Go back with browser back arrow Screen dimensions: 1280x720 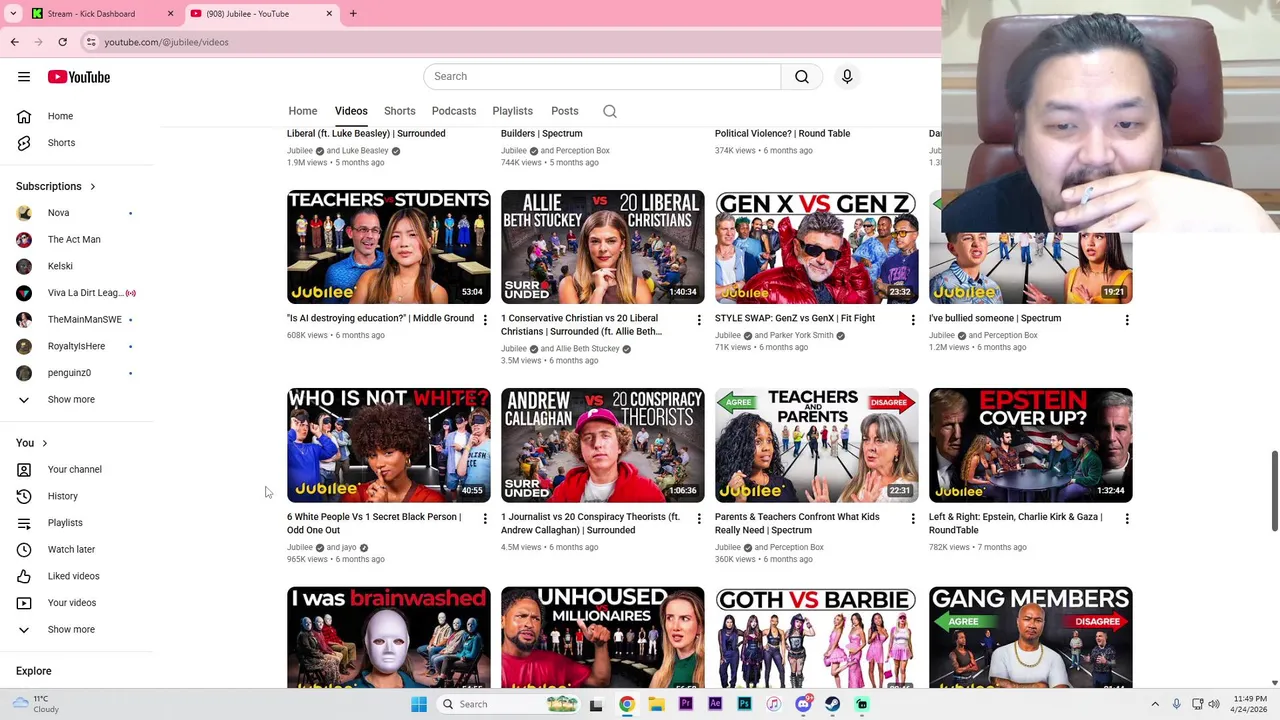[14, 42]
